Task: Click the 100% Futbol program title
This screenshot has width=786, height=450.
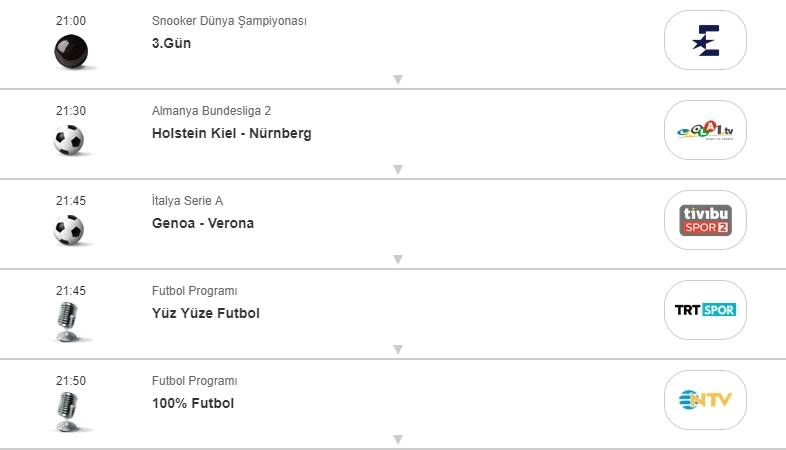Action: tap(193, 403)
